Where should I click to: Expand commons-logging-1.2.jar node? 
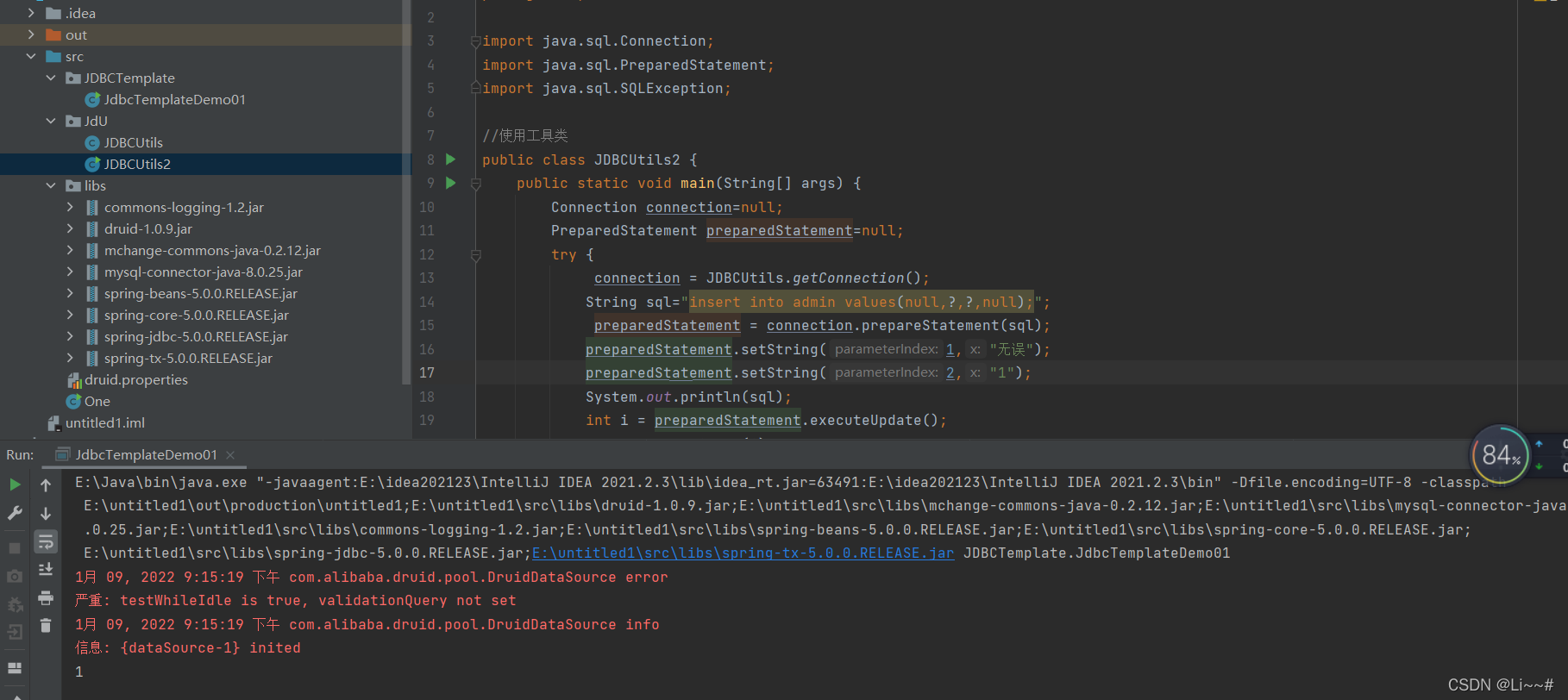coord(70,207)
